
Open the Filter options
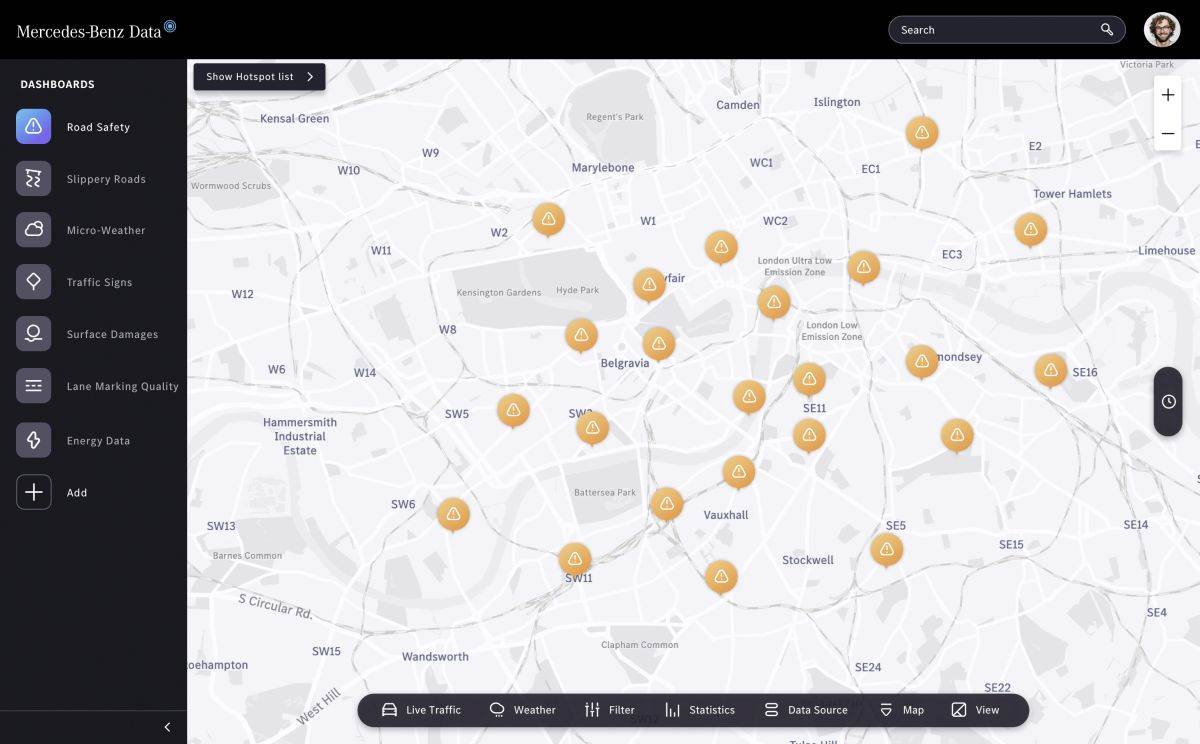click(x=610, y=709)
